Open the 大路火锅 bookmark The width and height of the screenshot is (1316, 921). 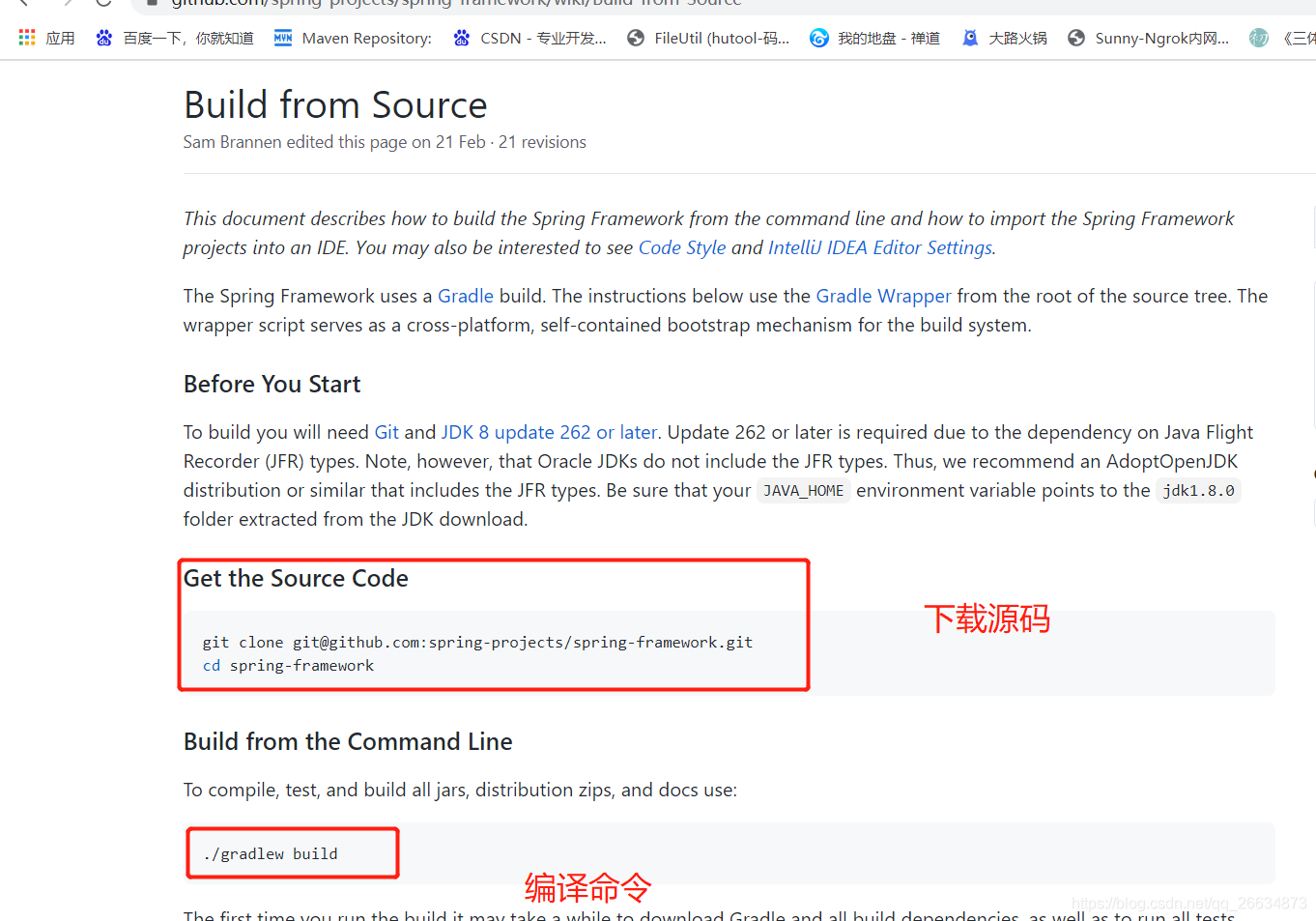point(1004,38)
